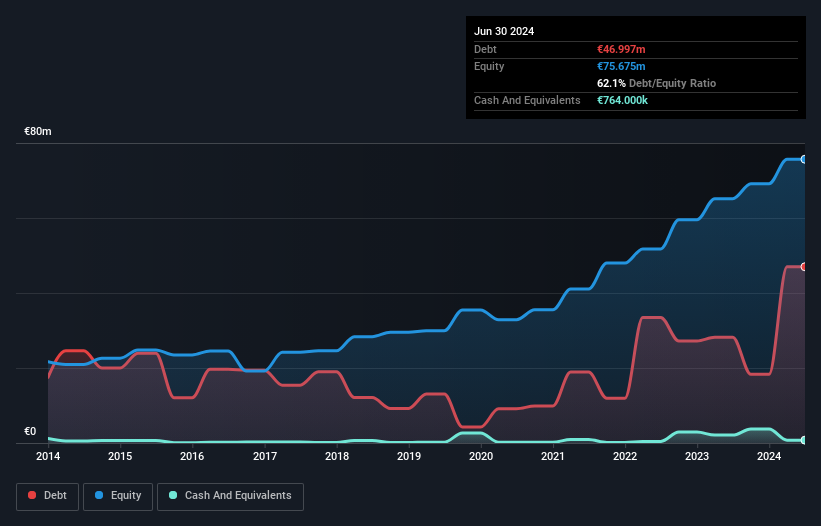
Task: Click the €46.997m debt value
Action: coord(621,49)
